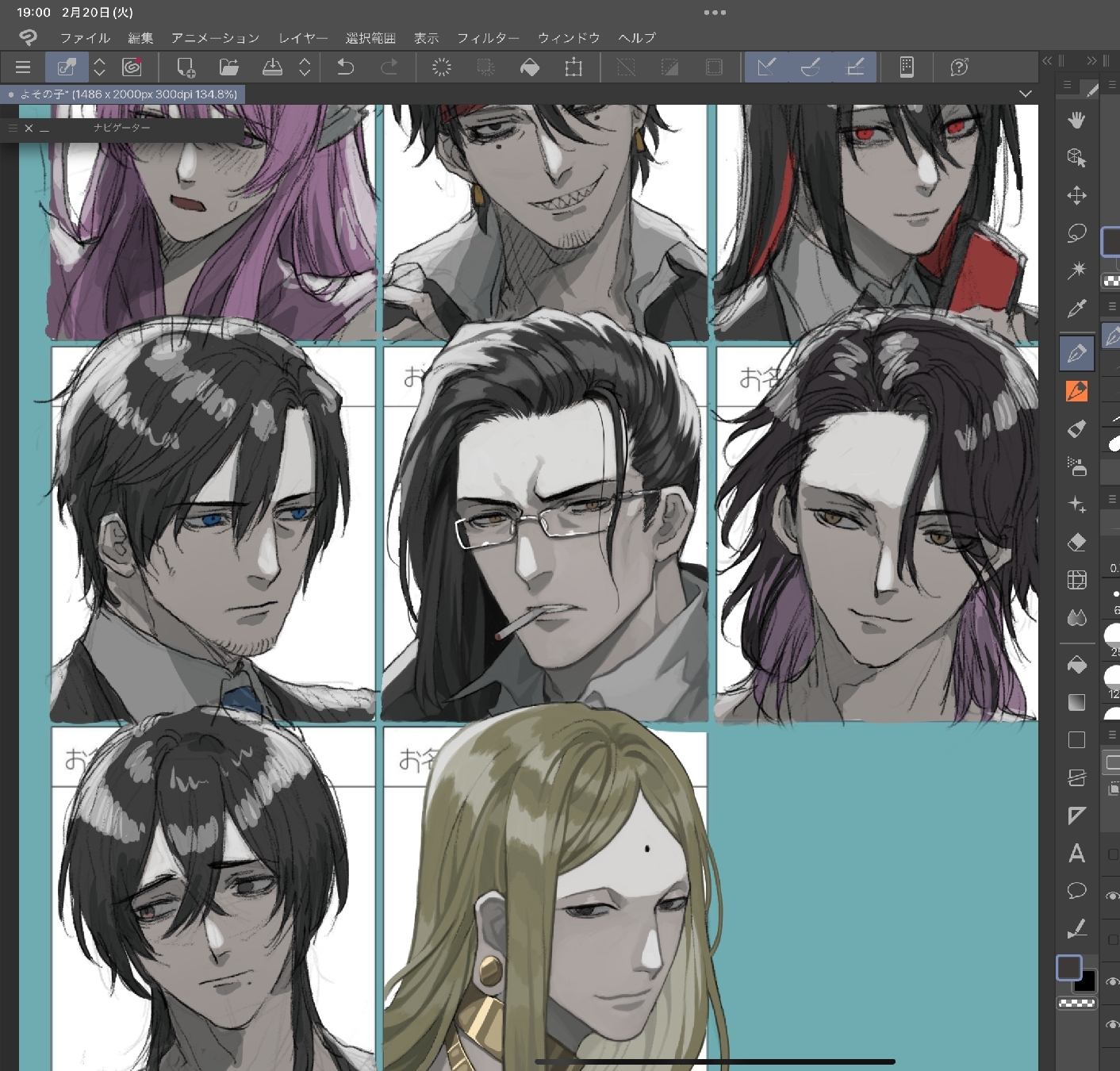The width and height of the screenshot is (1120, 1071).
Task: Choose the Airbrush tool
Action: tap(1076, 466)
